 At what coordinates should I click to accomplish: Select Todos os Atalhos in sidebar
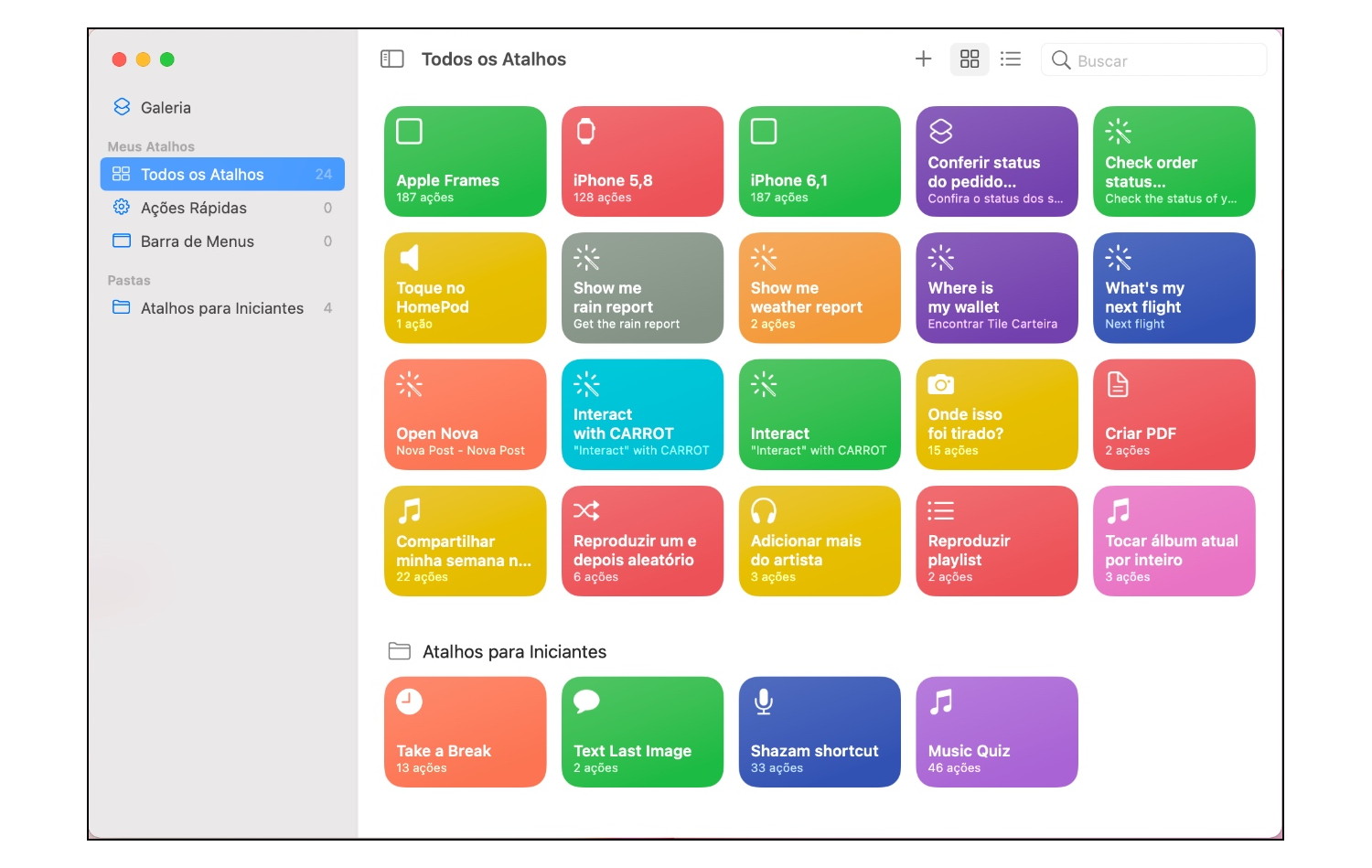tap(222, 174)
